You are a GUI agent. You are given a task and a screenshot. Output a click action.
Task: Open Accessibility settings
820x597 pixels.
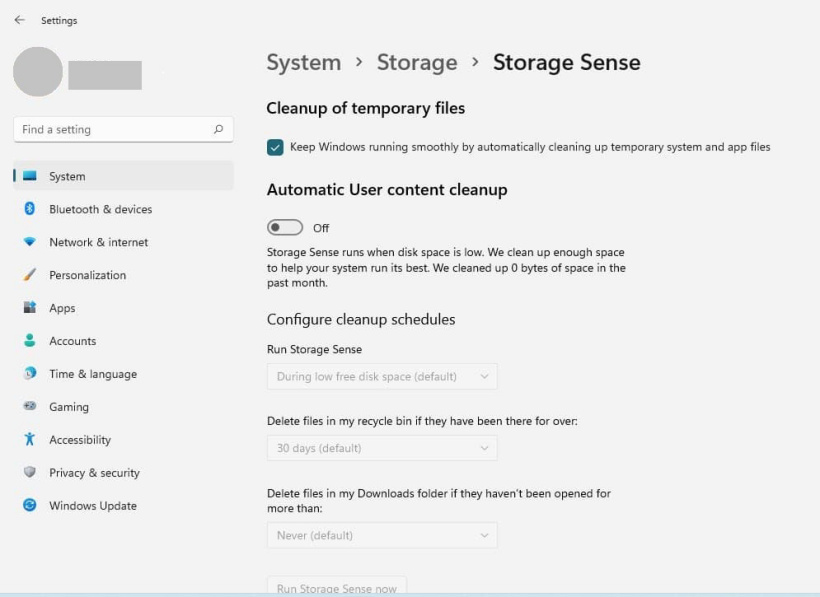123,439
